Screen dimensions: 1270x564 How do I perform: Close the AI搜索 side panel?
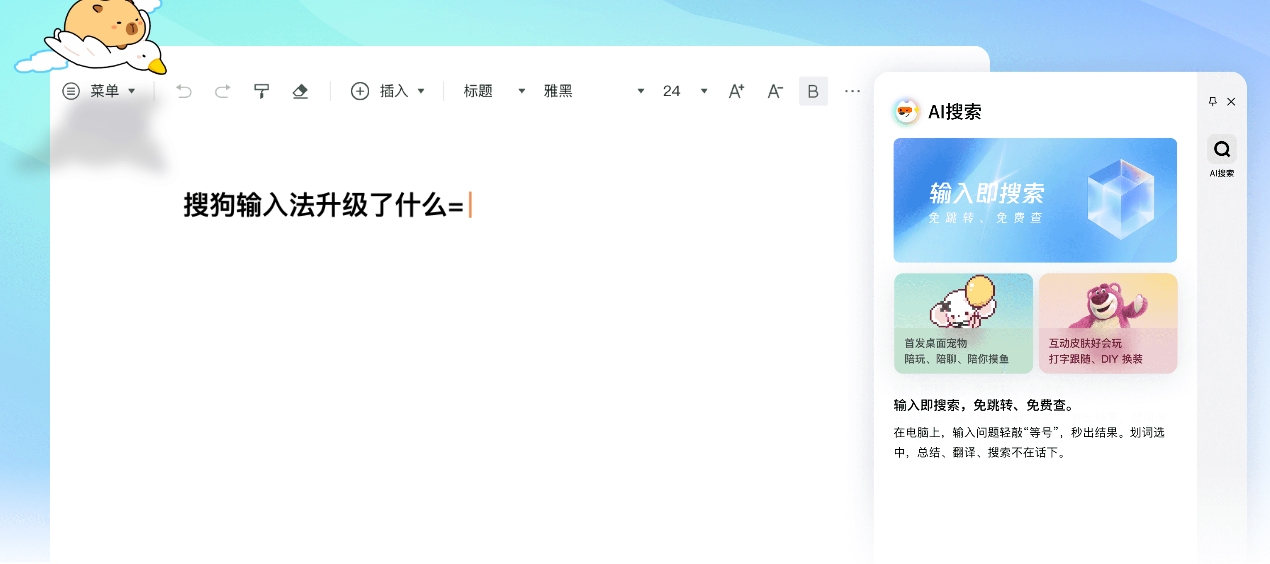tap(1231, 101)
